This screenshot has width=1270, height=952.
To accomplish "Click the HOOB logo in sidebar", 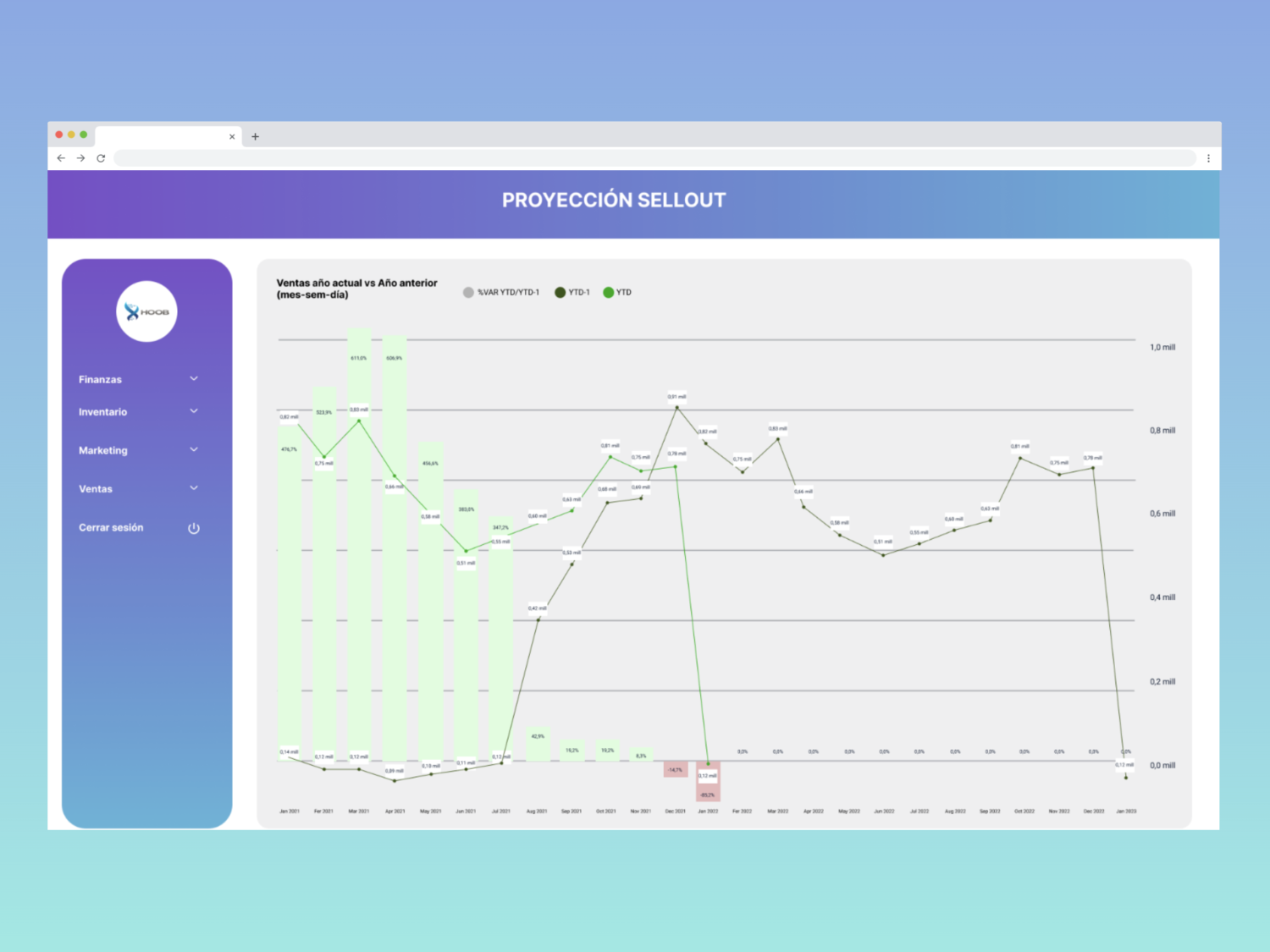I will (x=146, y=311).
